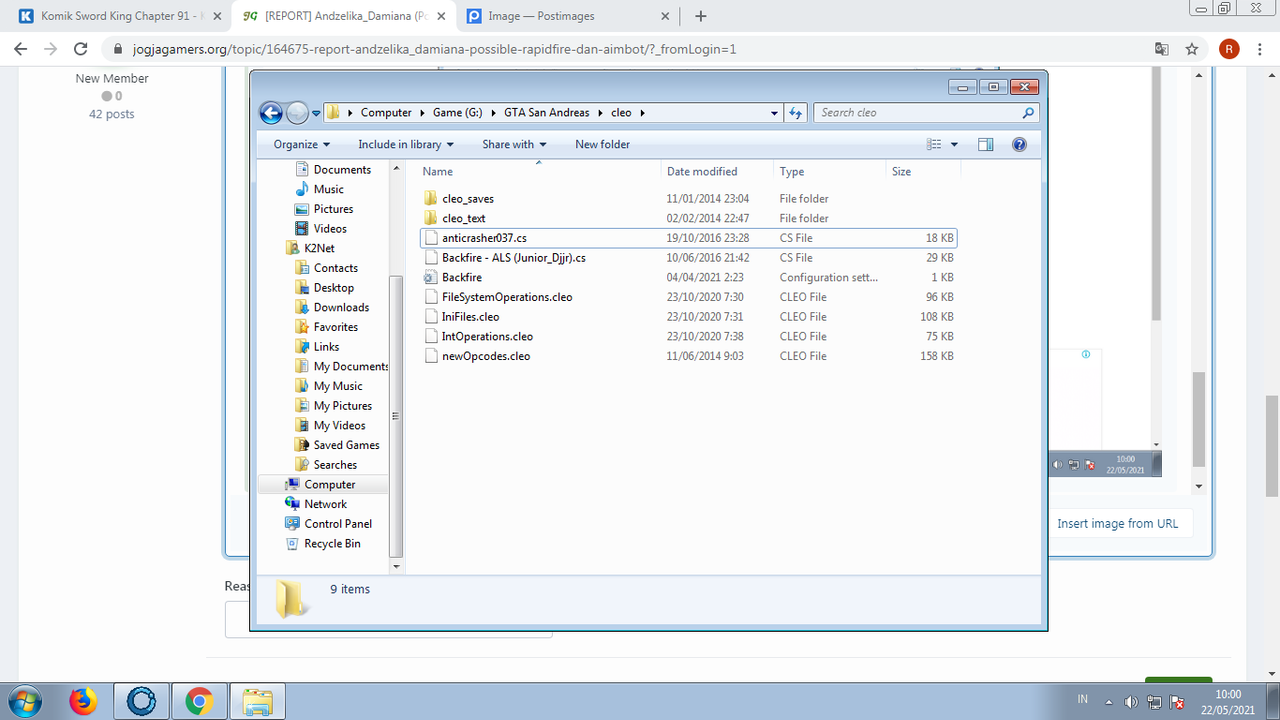
Task: Open the Share with menu
Action: pos(515,144)
